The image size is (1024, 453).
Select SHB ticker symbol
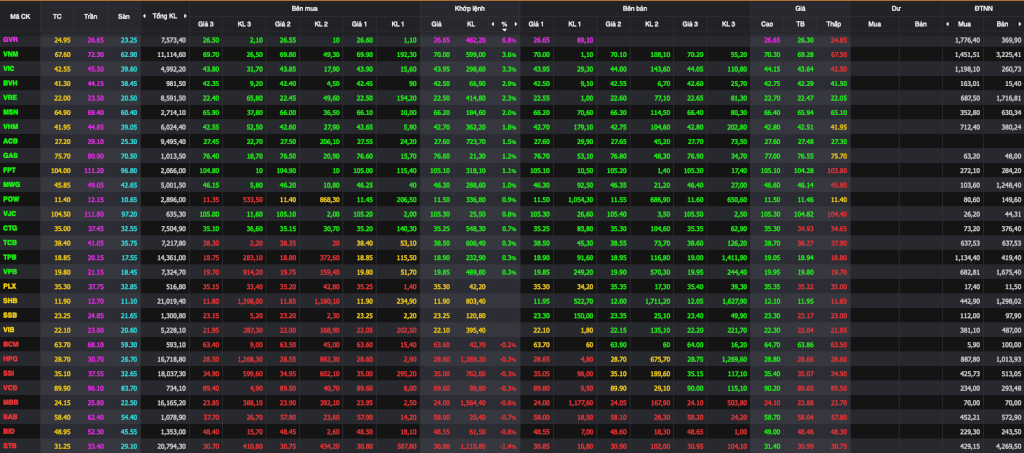10,299
